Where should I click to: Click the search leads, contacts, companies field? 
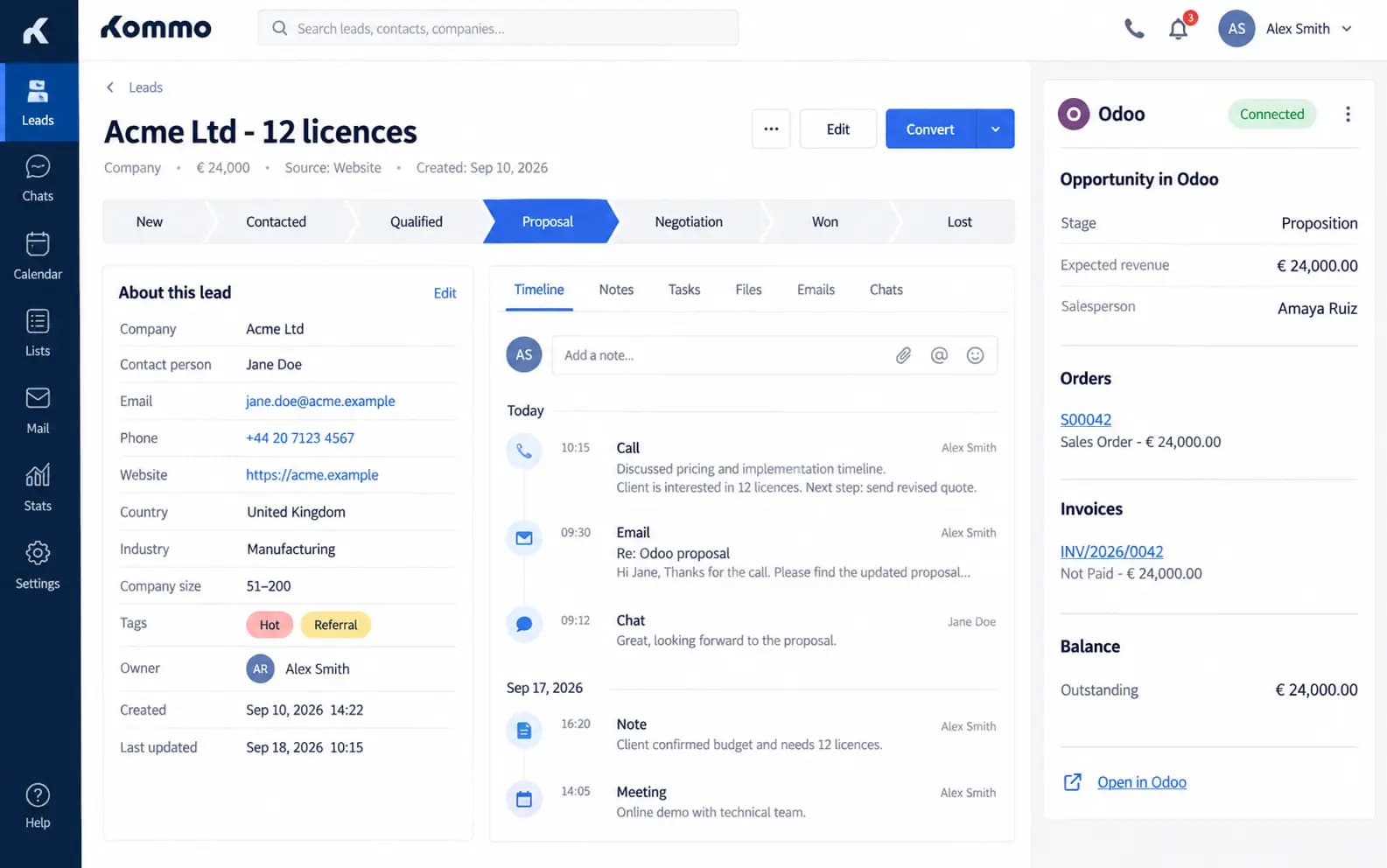(498, 28)
